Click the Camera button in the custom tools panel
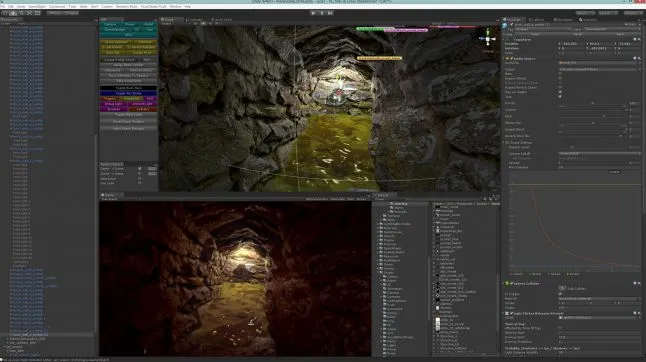 coord(110,24)
